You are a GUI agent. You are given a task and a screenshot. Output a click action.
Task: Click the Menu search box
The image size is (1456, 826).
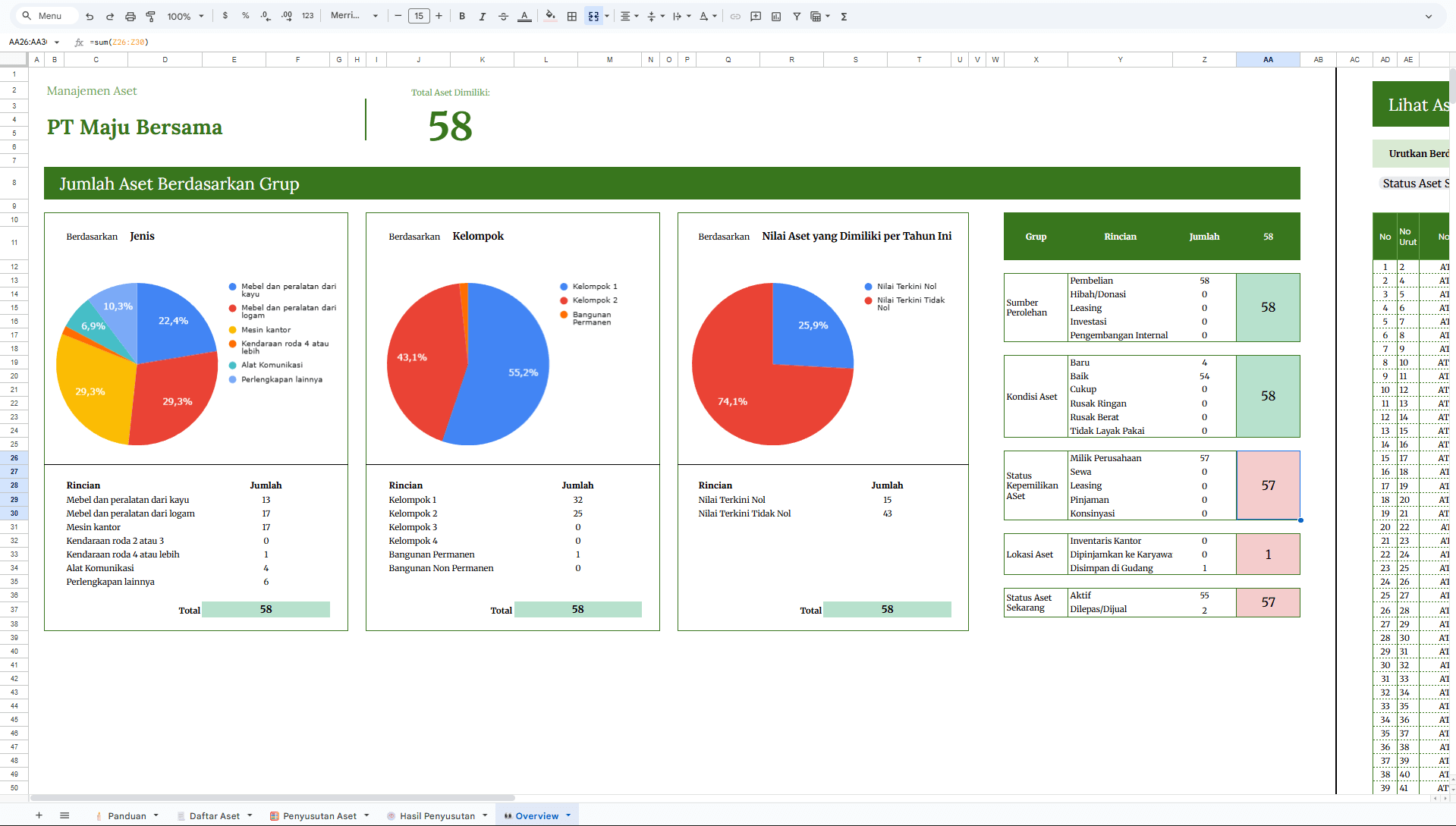click(49, 16)
